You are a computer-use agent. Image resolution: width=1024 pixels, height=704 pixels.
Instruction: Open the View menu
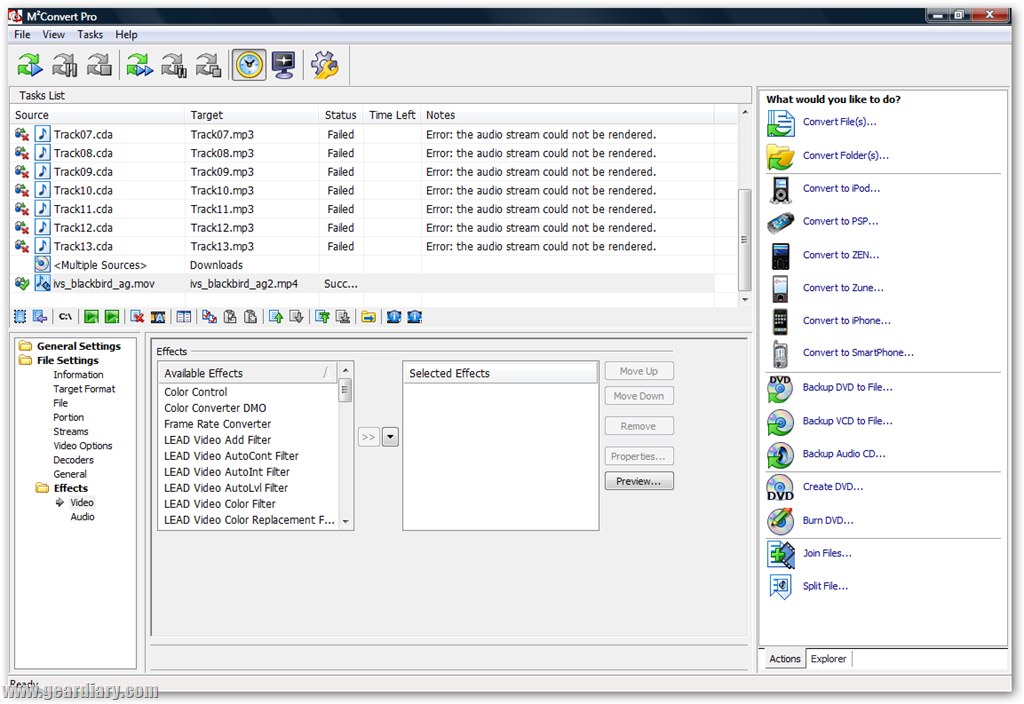[x=54, y=35]
